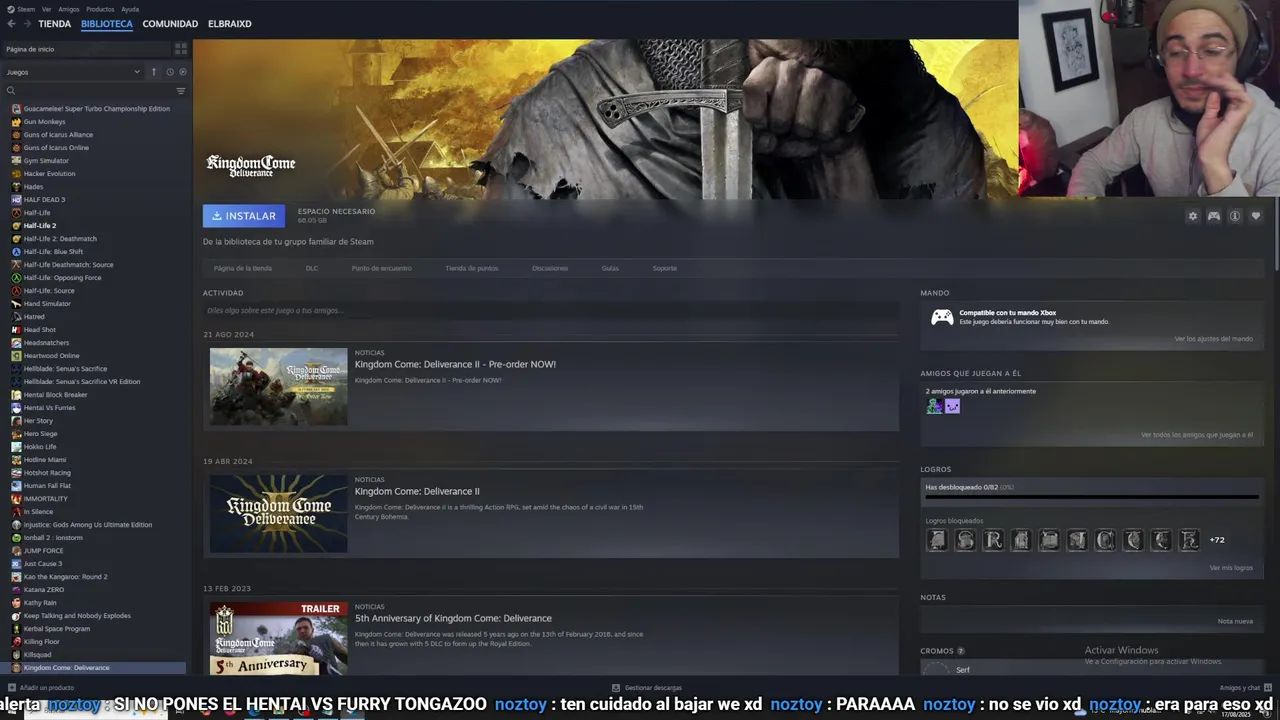Select Just Cause 3 in library list
1280x720 pixels.
43,563
